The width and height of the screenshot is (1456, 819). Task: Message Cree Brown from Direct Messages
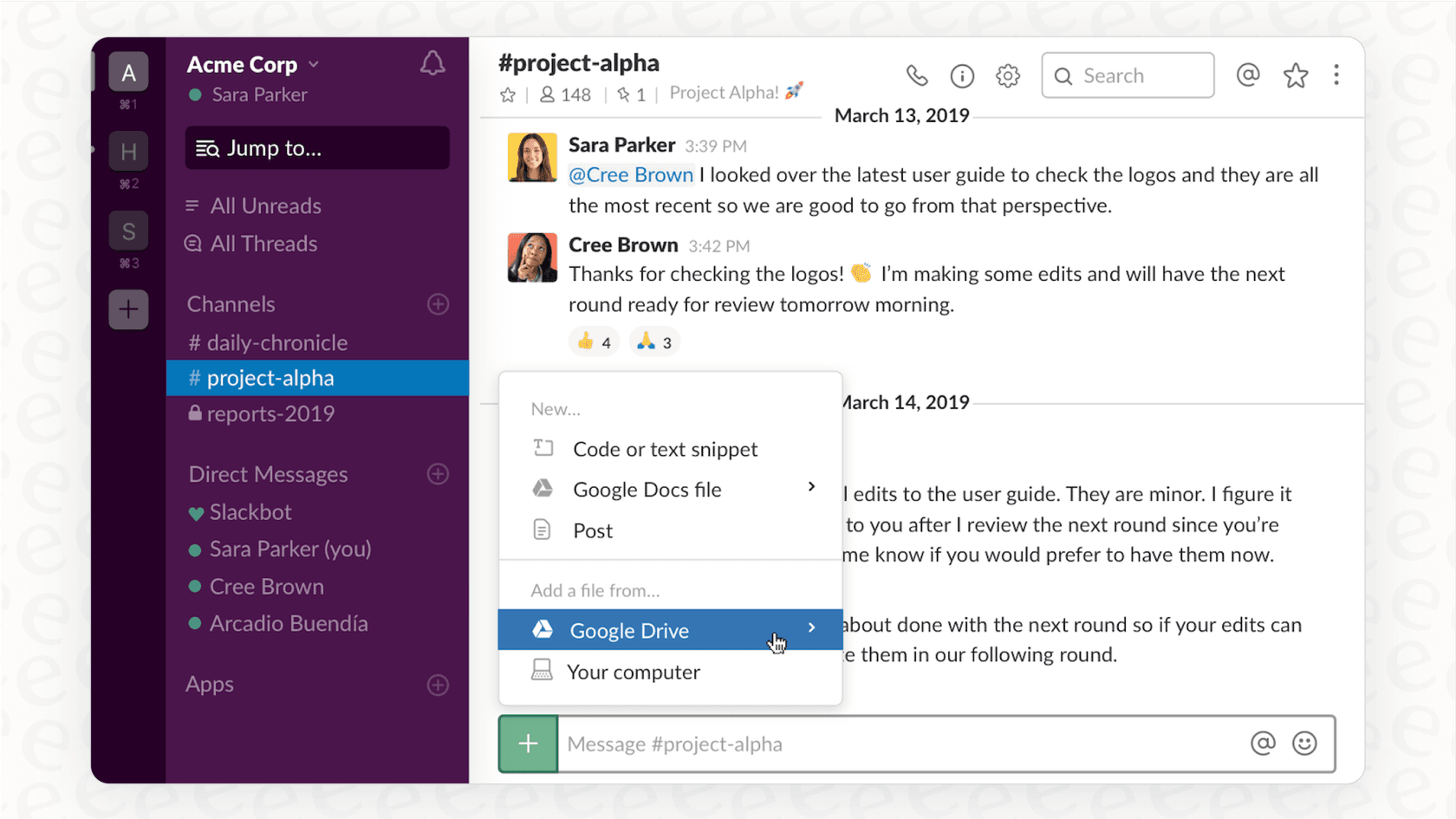coord(266,586)
